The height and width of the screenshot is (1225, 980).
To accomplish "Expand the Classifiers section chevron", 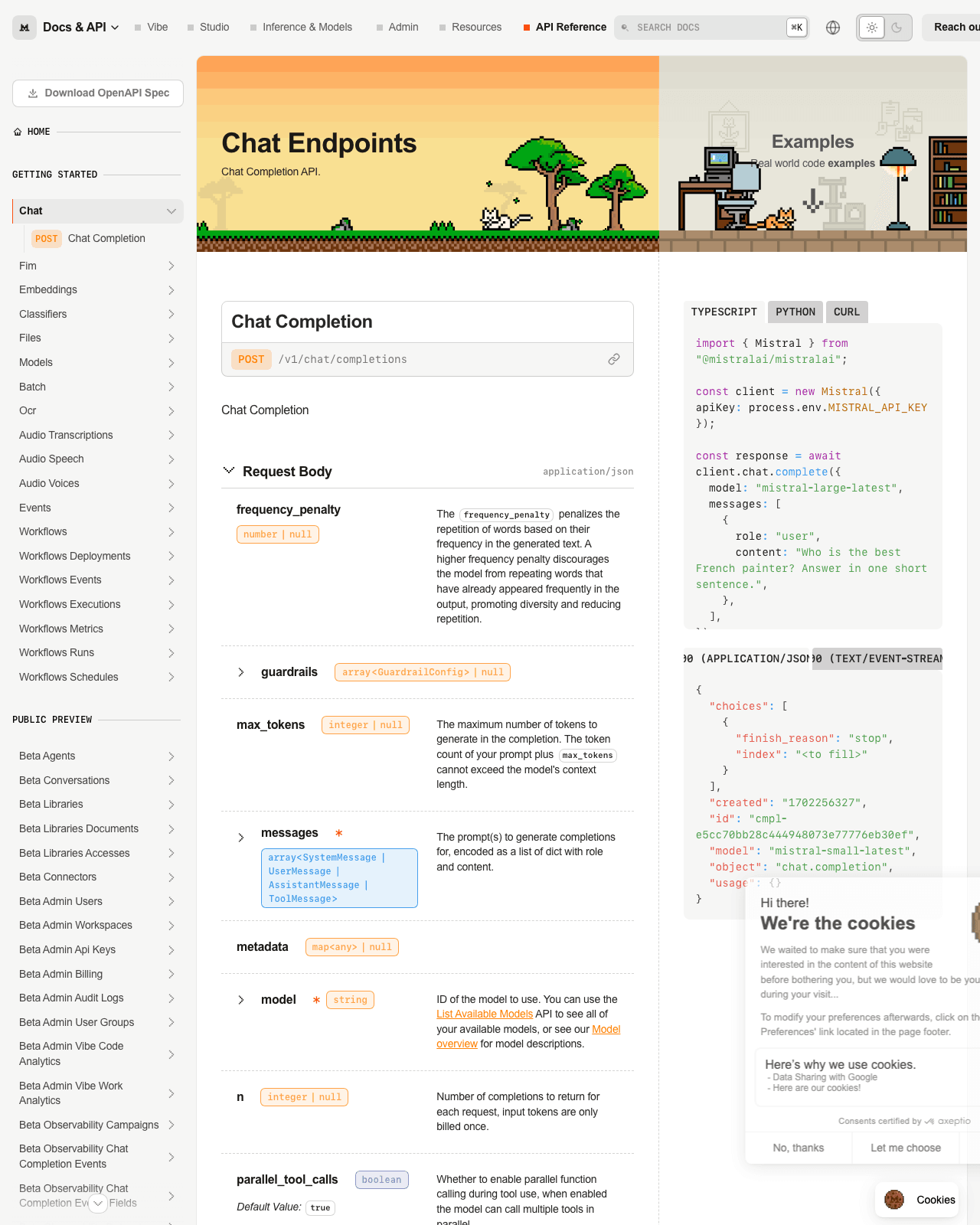I will (171, 314).
